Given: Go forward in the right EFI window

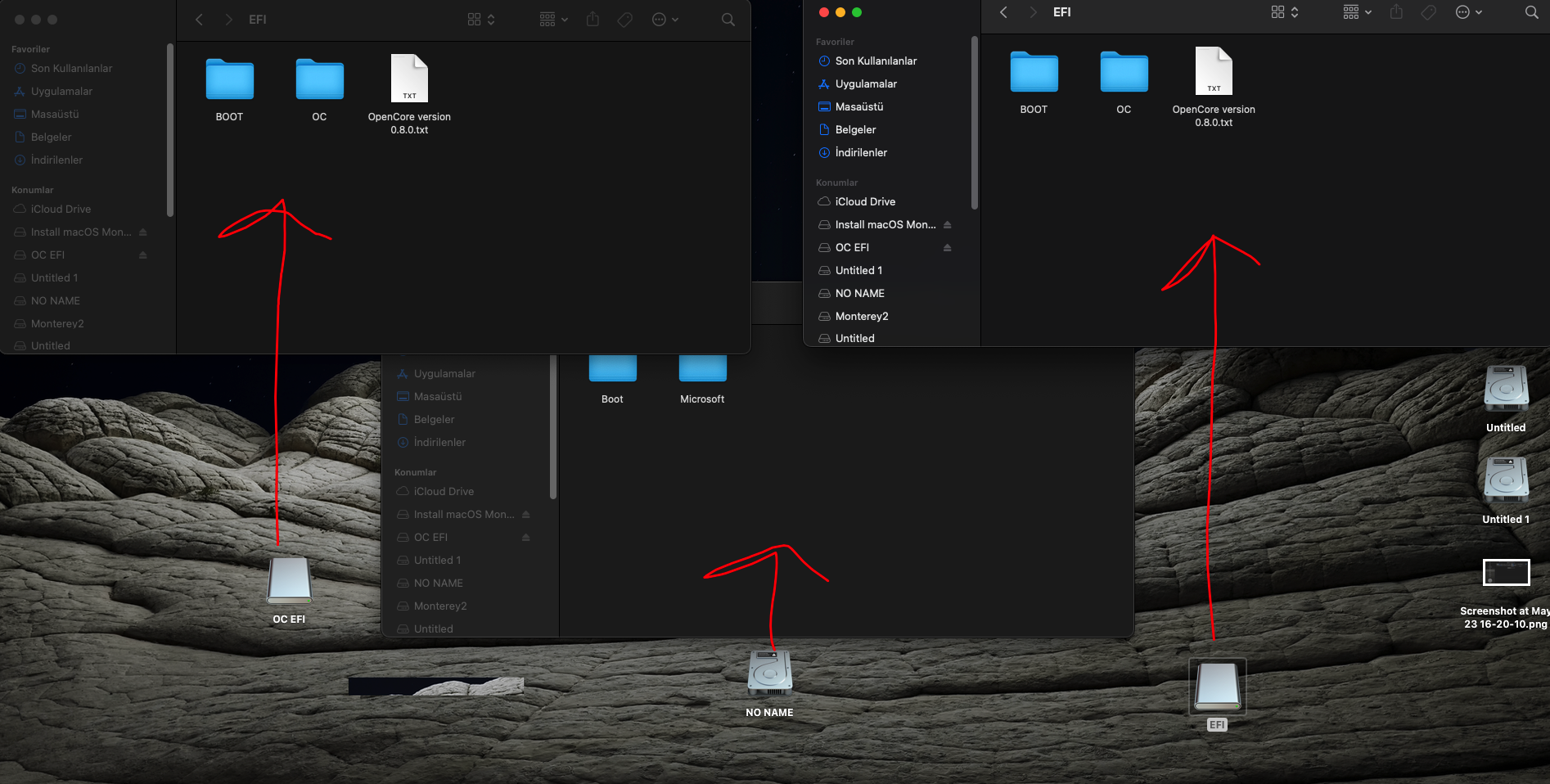Looking at the screenshot, I should (1033, 12).
